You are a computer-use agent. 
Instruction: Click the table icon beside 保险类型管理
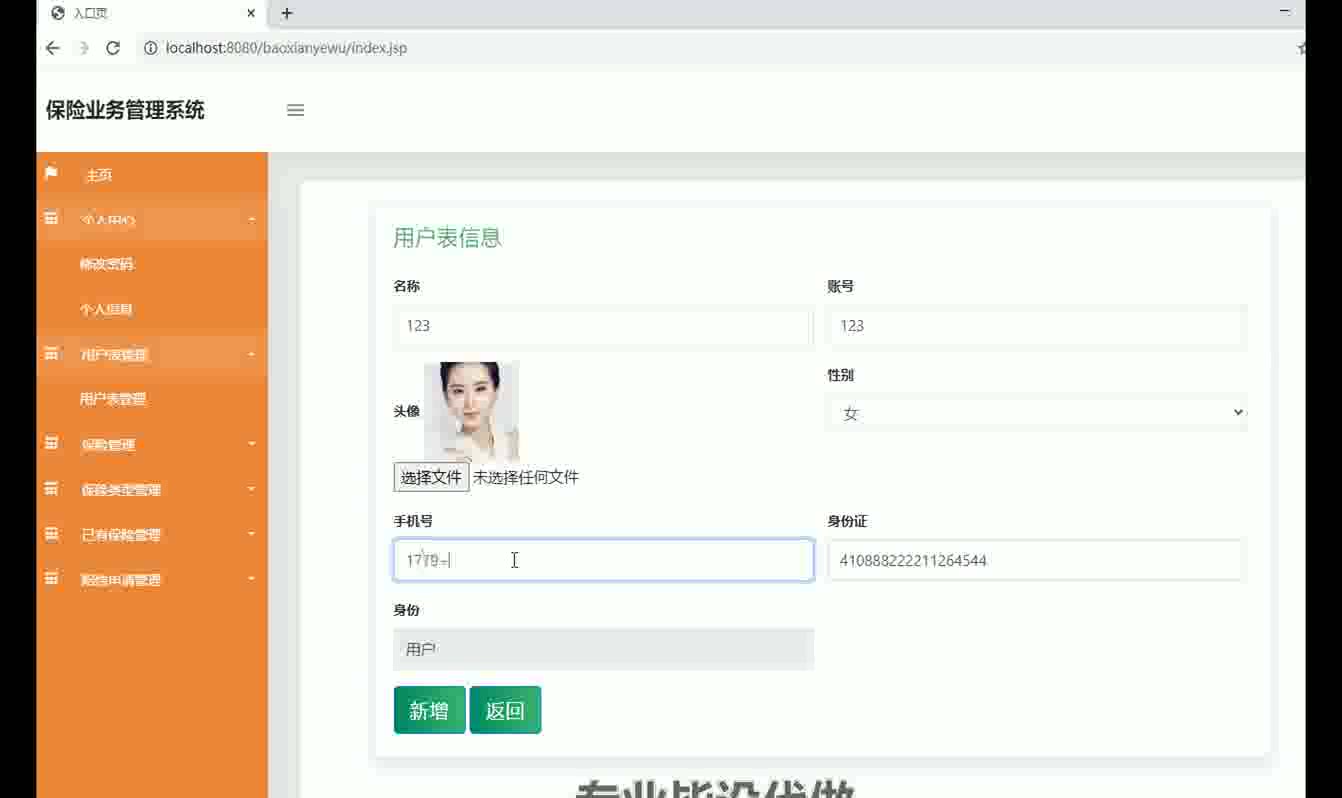click(51, 489)
